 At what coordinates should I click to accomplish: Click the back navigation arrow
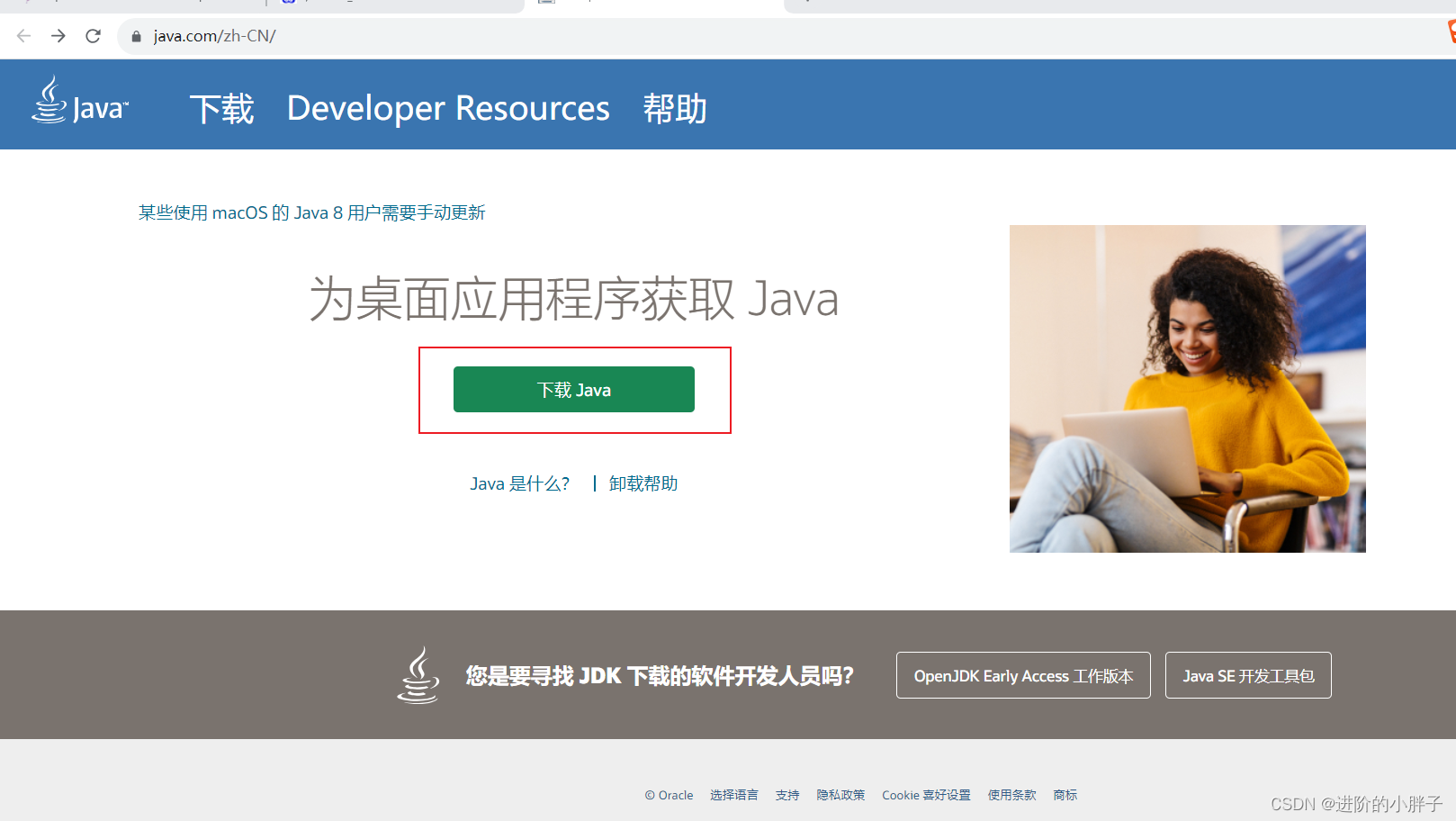(x=22, y=36)
